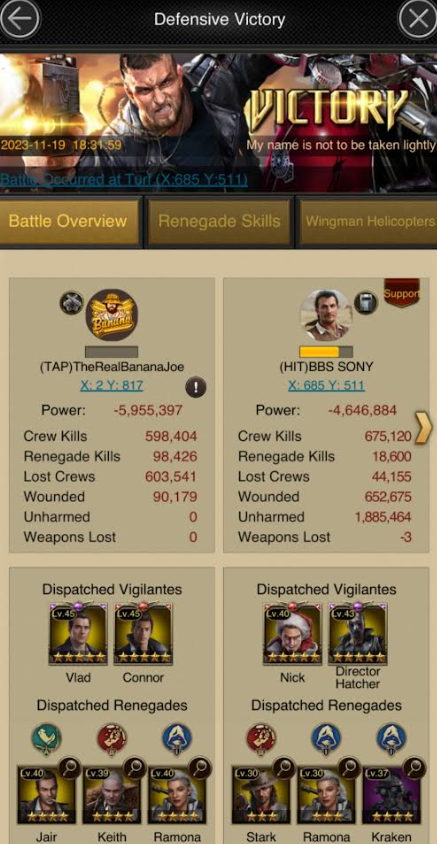437x844 pixels.
Task: Tap magnifier on Stark renegade card
Action: (x=284, y=768)
